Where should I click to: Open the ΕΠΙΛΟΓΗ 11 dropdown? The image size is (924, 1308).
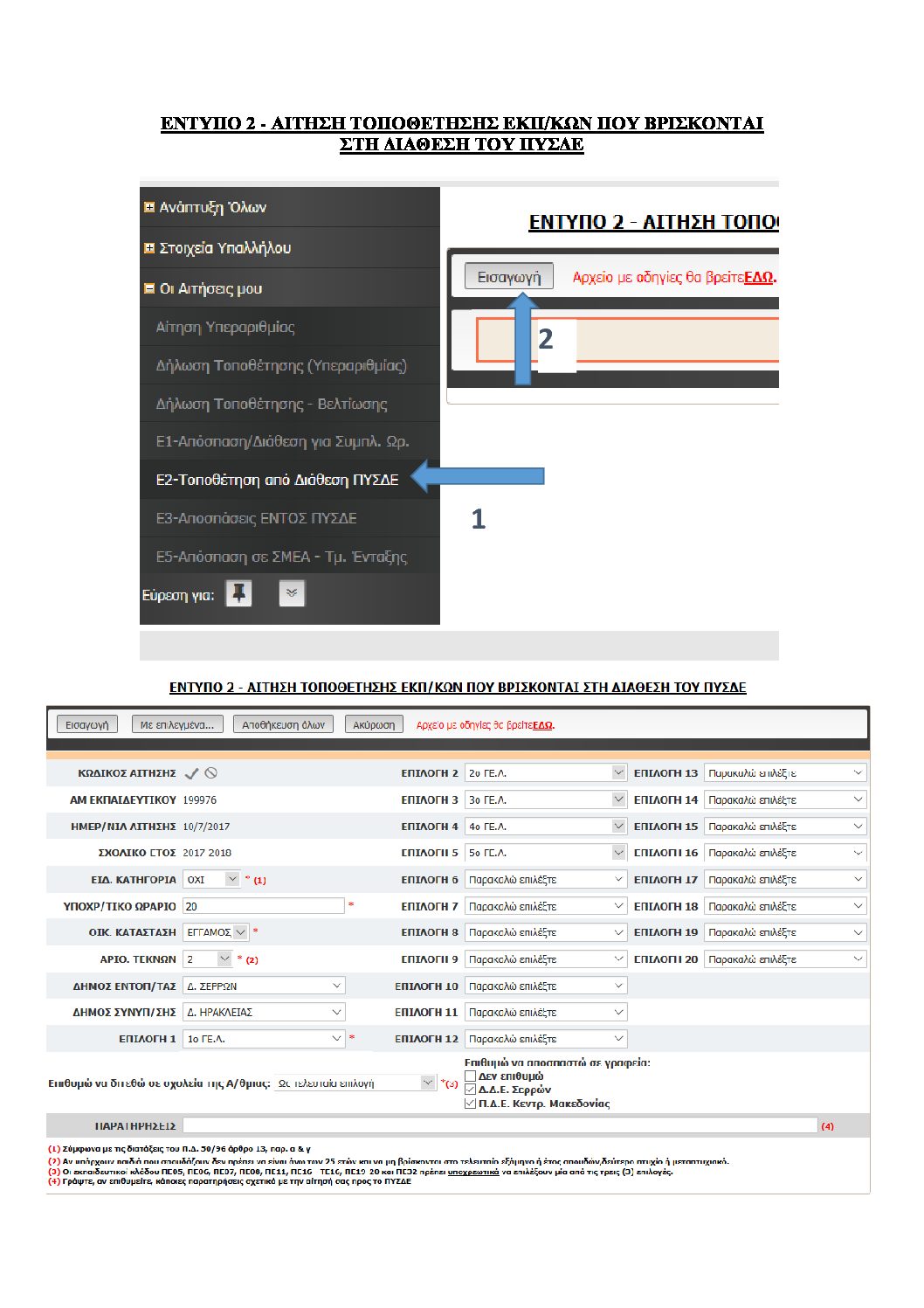point(546,1012)
